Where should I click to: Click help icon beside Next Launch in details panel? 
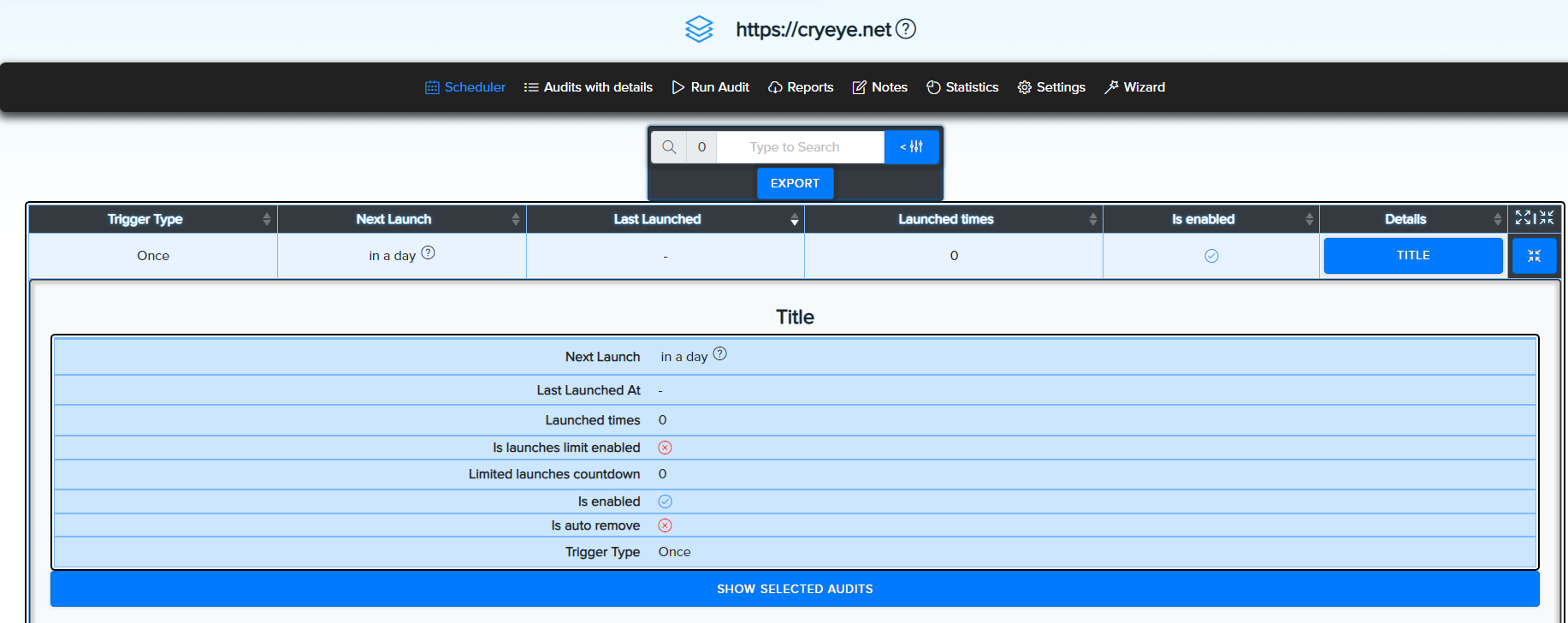point(720,353)
